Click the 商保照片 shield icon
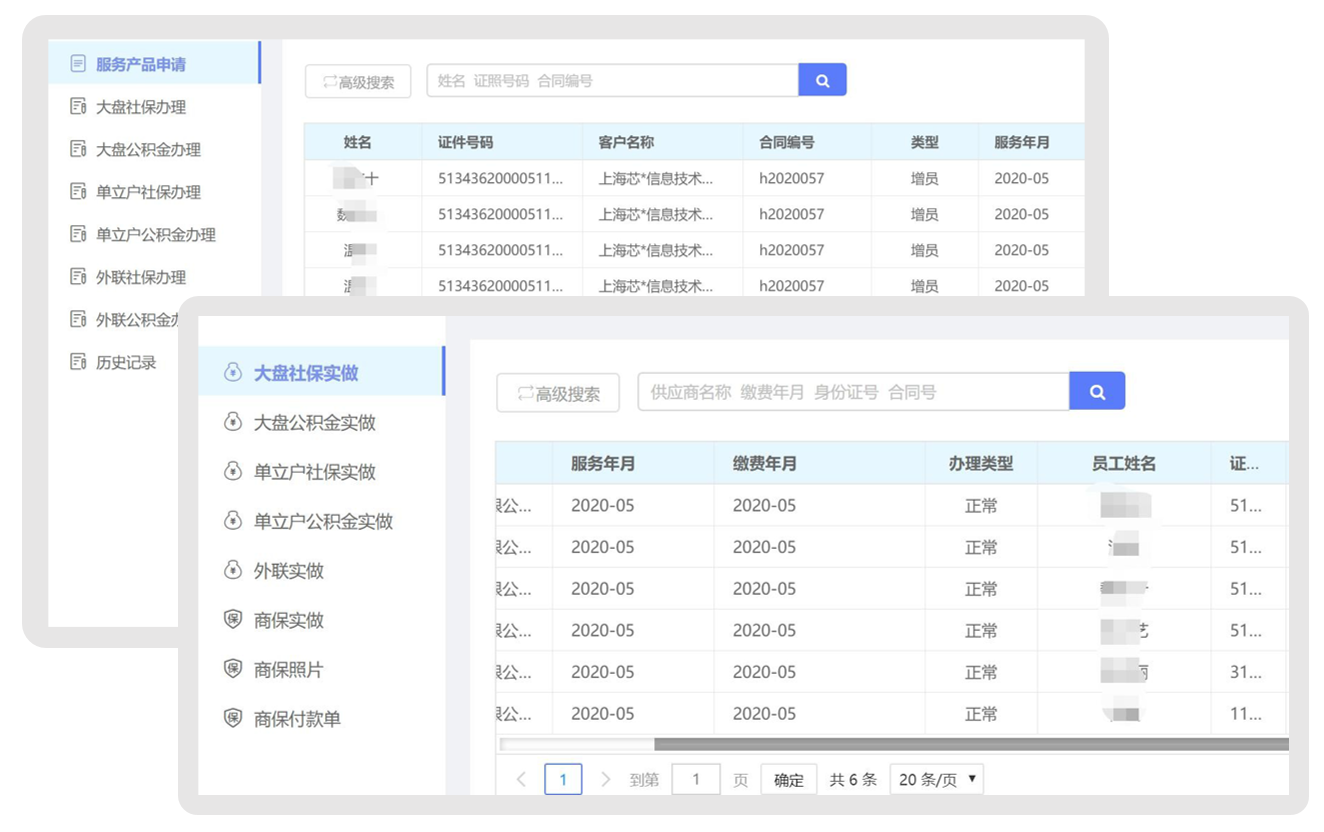Image resolution: width=1324 pixels, height=832 pixels. pos(233,669)
